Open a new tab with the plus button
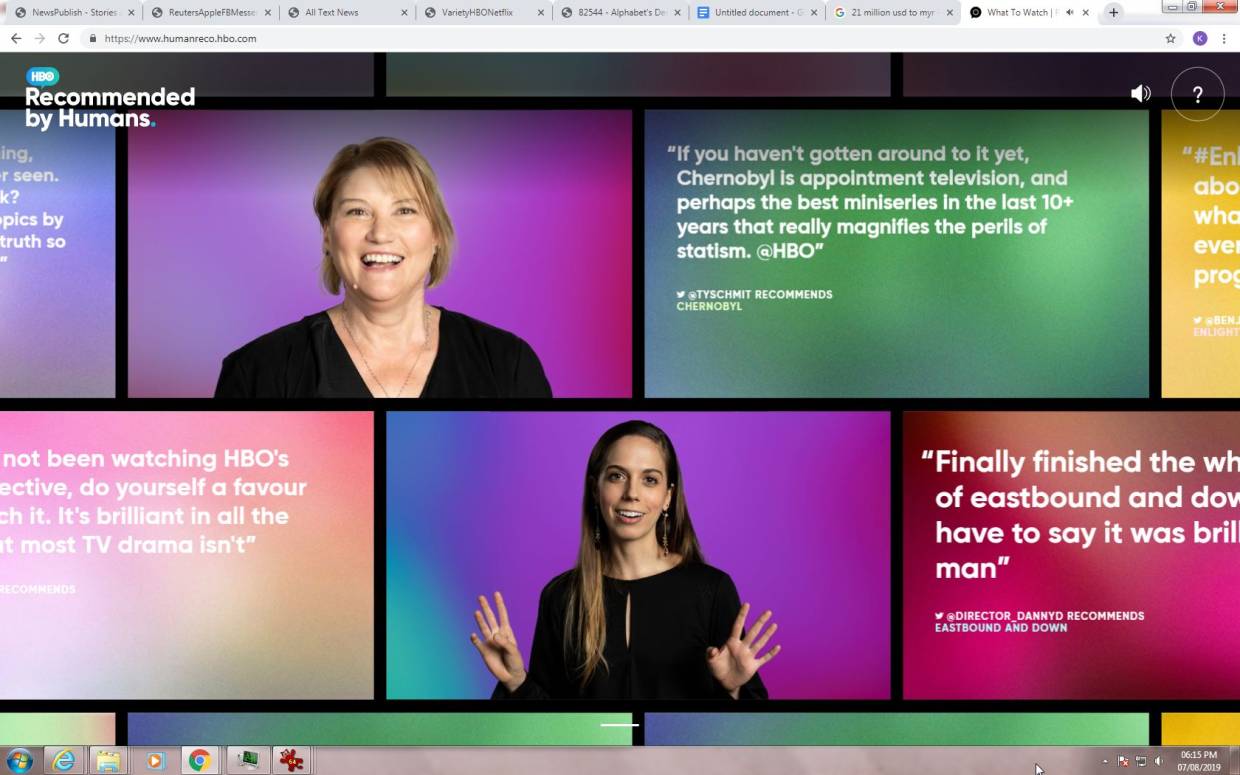 pos(1113,12)
